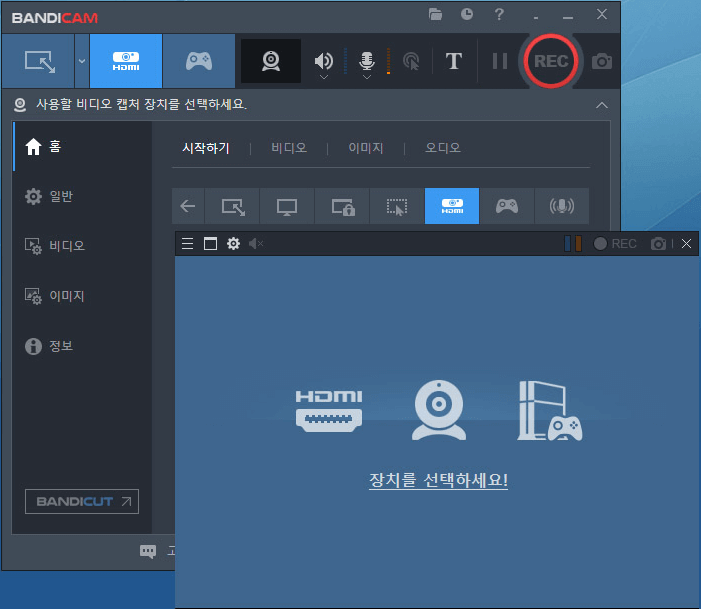
Task: Toggle the text overlay T icon
Action: pyautogui.click(x=454, y=61)
